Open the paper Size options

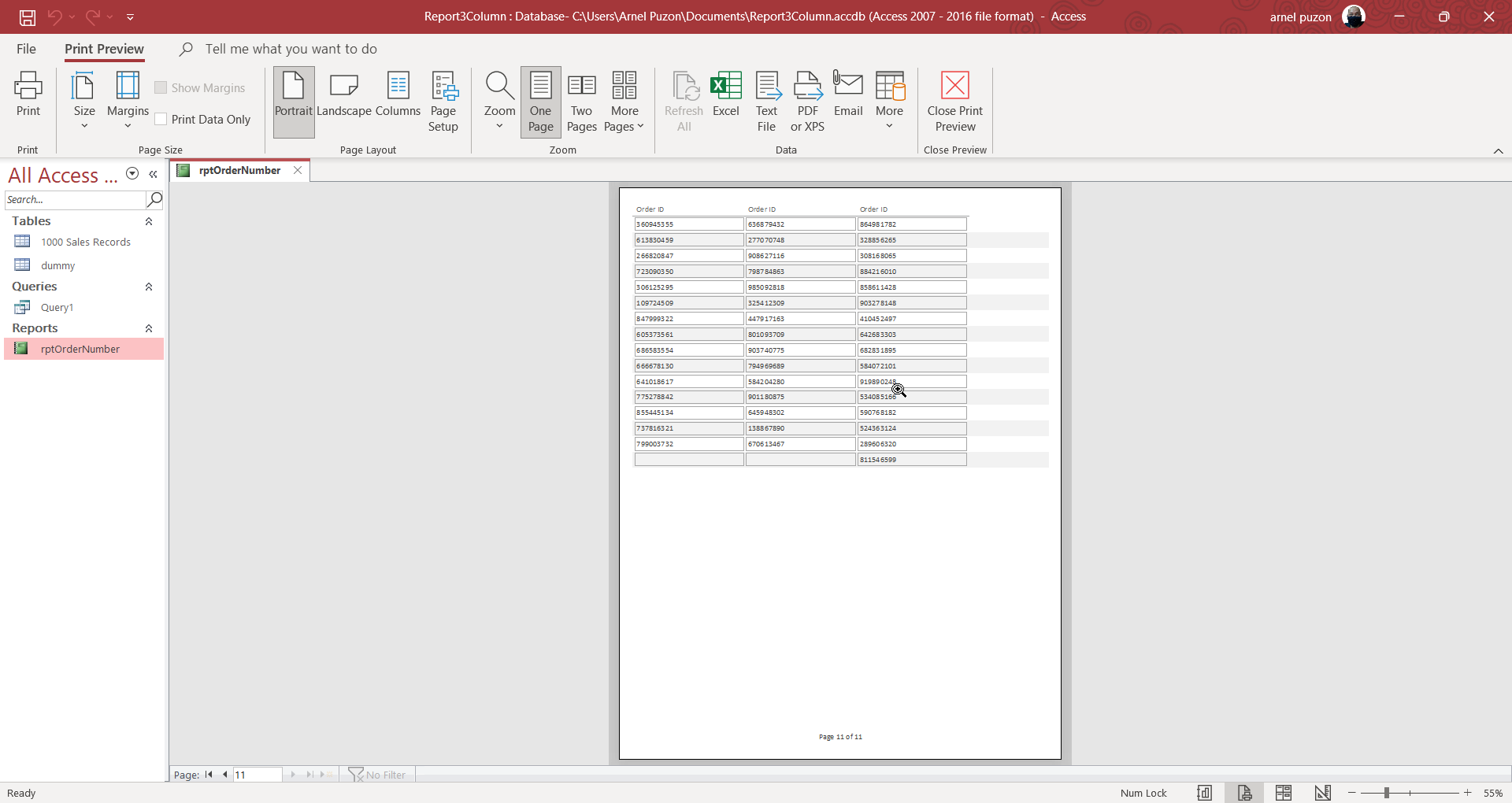click(84, 101)
